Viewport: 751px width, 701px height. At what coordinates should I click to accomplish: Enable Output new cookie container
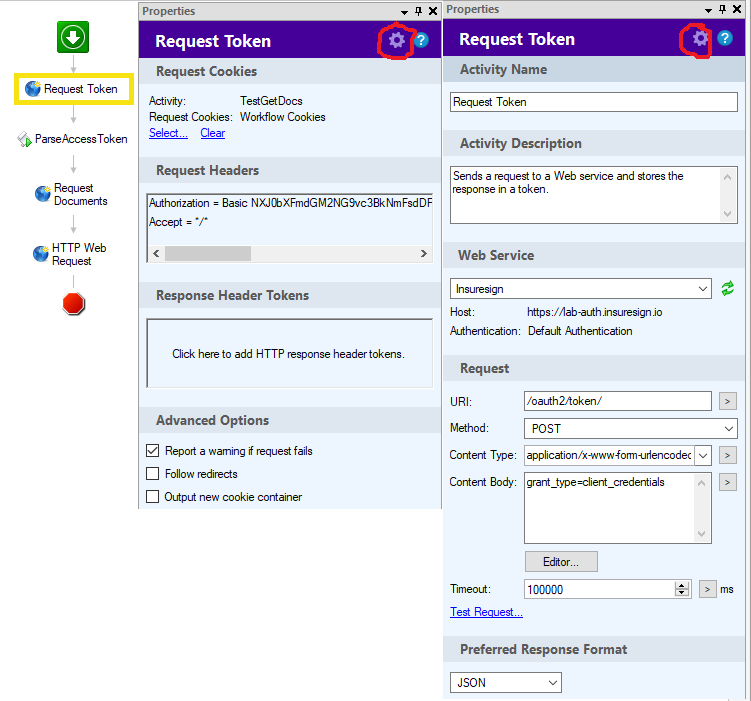pos(152,497)
